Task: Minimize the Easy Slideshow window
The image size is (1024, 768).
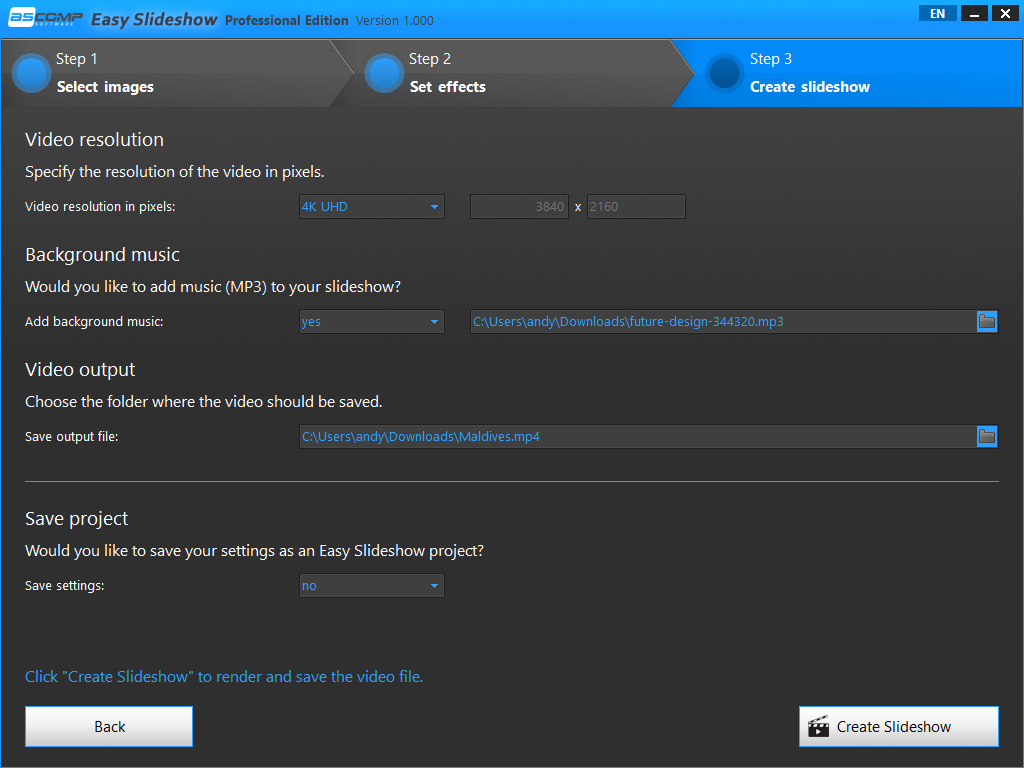Action: click(x=974, y=14)
